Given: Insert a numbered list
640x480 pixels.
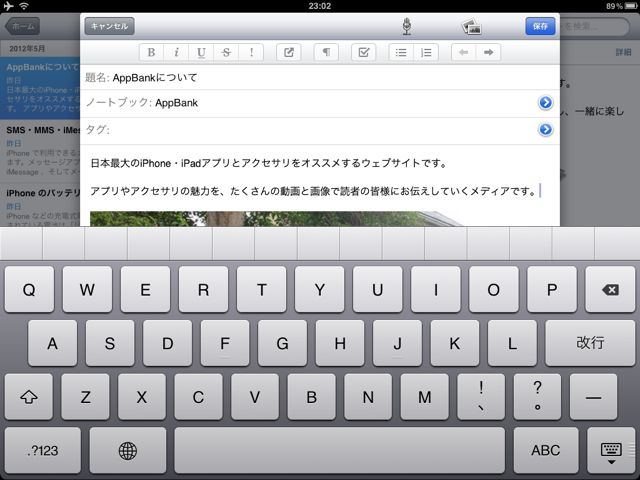Looking at the screenshot, I should click(426, 52).
